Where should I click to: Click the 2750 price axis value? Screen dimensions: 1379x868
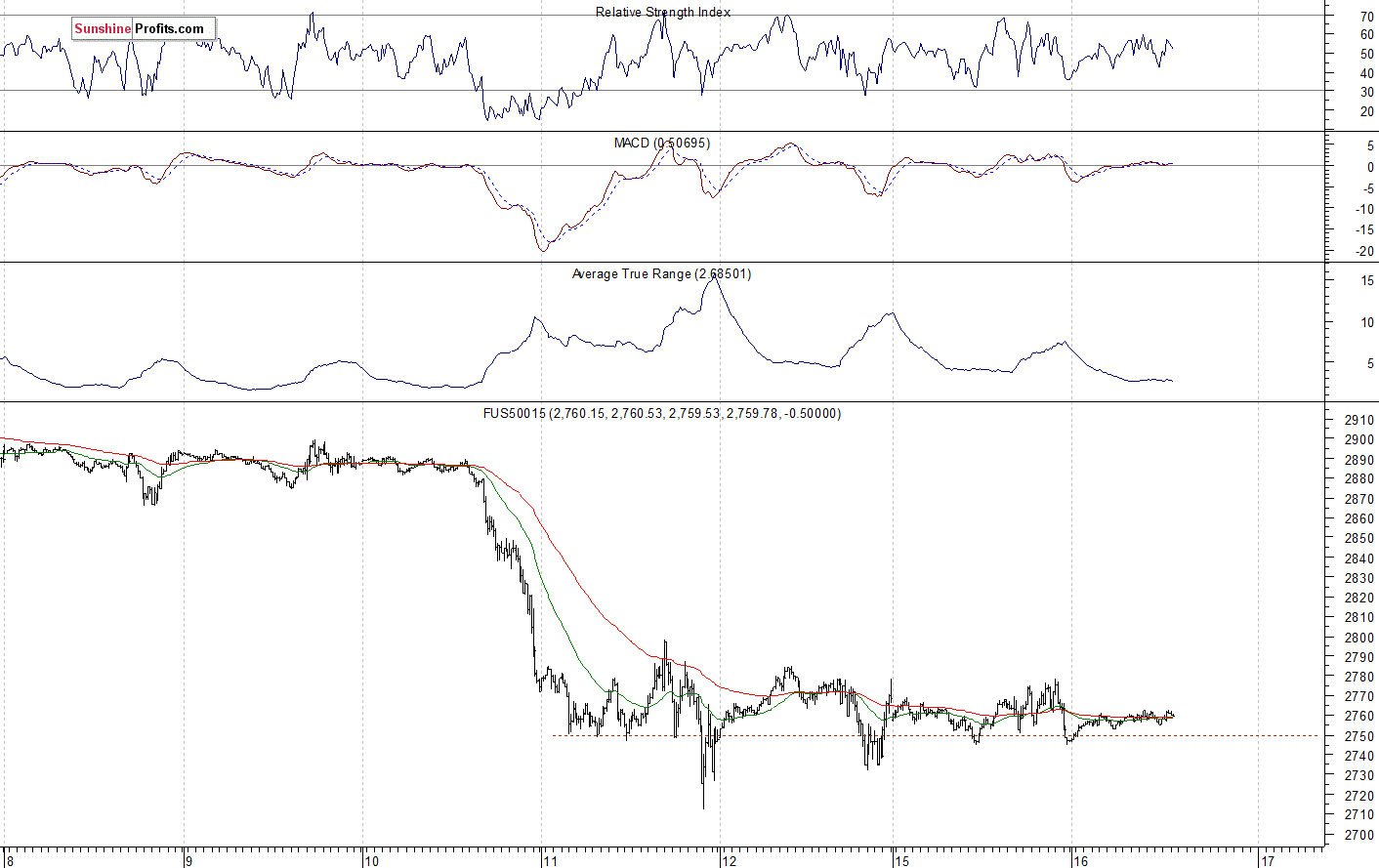(1359, 736)
